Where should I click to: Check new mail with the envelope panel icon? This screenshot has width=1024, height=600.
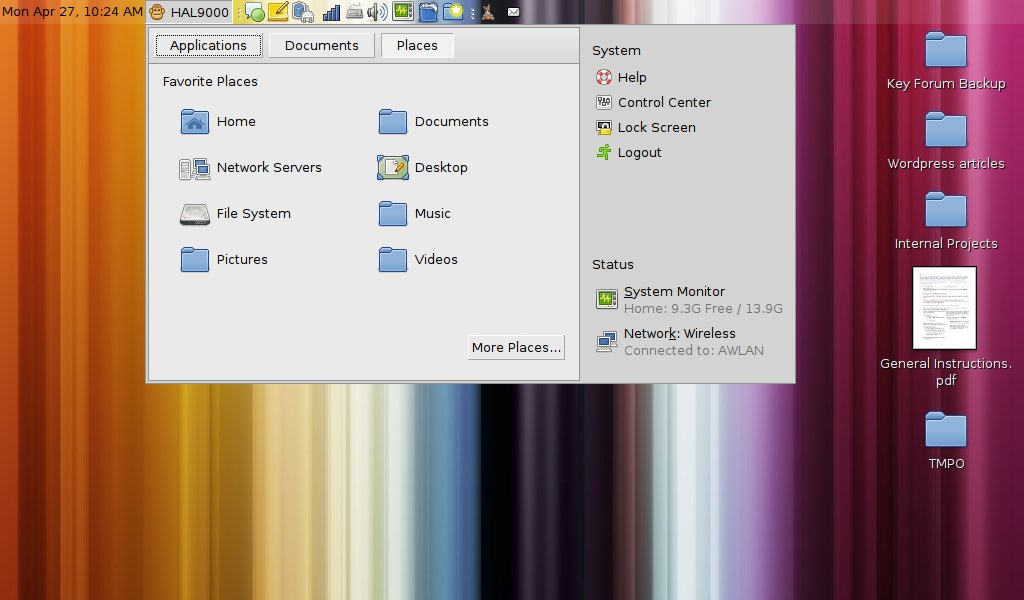(x=512, y=11)
